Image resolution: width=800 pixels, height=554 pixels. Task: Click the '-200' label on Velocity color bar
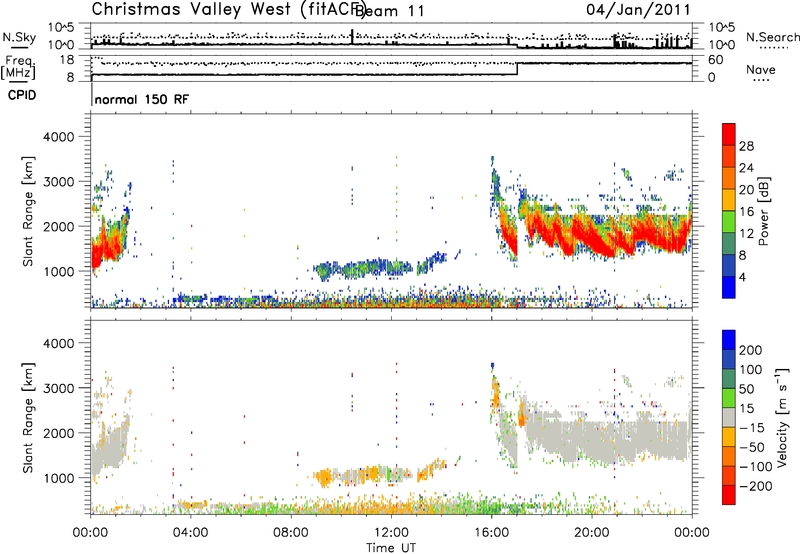click(755, 486)
